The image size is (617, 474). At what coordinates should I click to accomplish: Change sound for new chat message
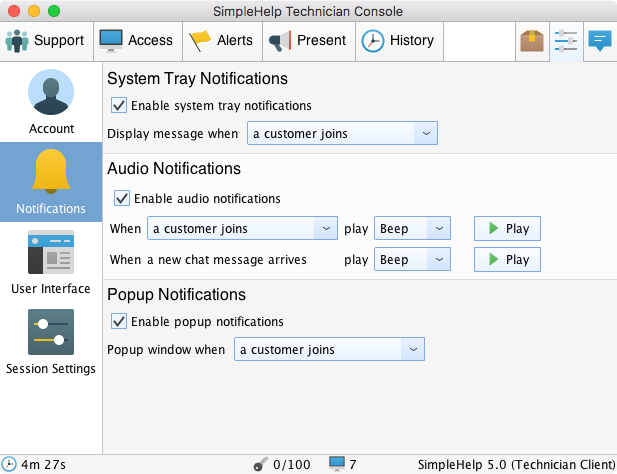pyautogui.click(x=412, y=259)
